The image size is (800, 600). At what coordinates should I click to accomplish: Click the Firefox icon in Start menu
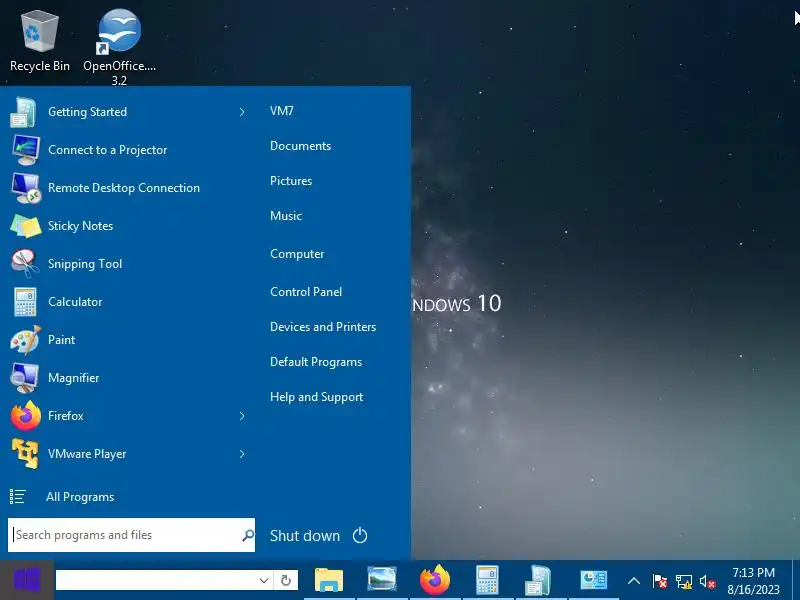point(26,416)
